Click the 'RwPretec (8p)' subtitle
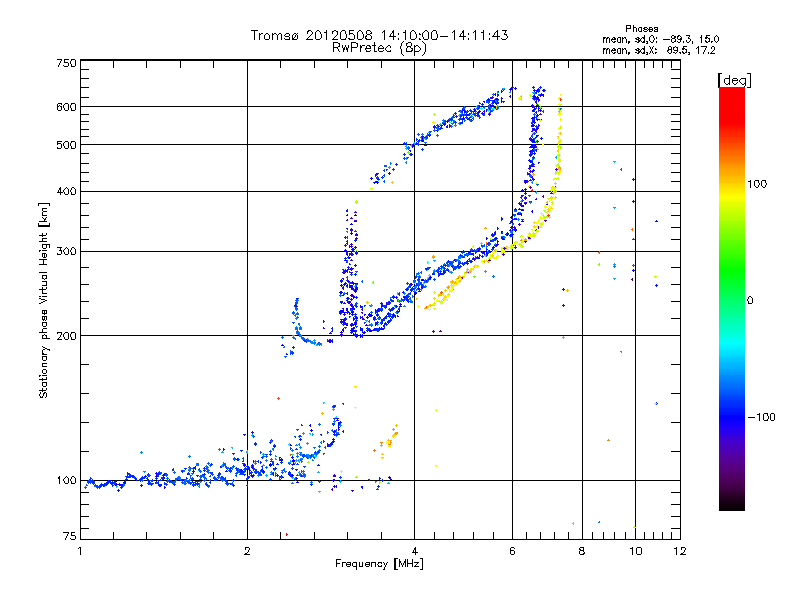The width and height of the screenshot is (800, 600). 379,48
